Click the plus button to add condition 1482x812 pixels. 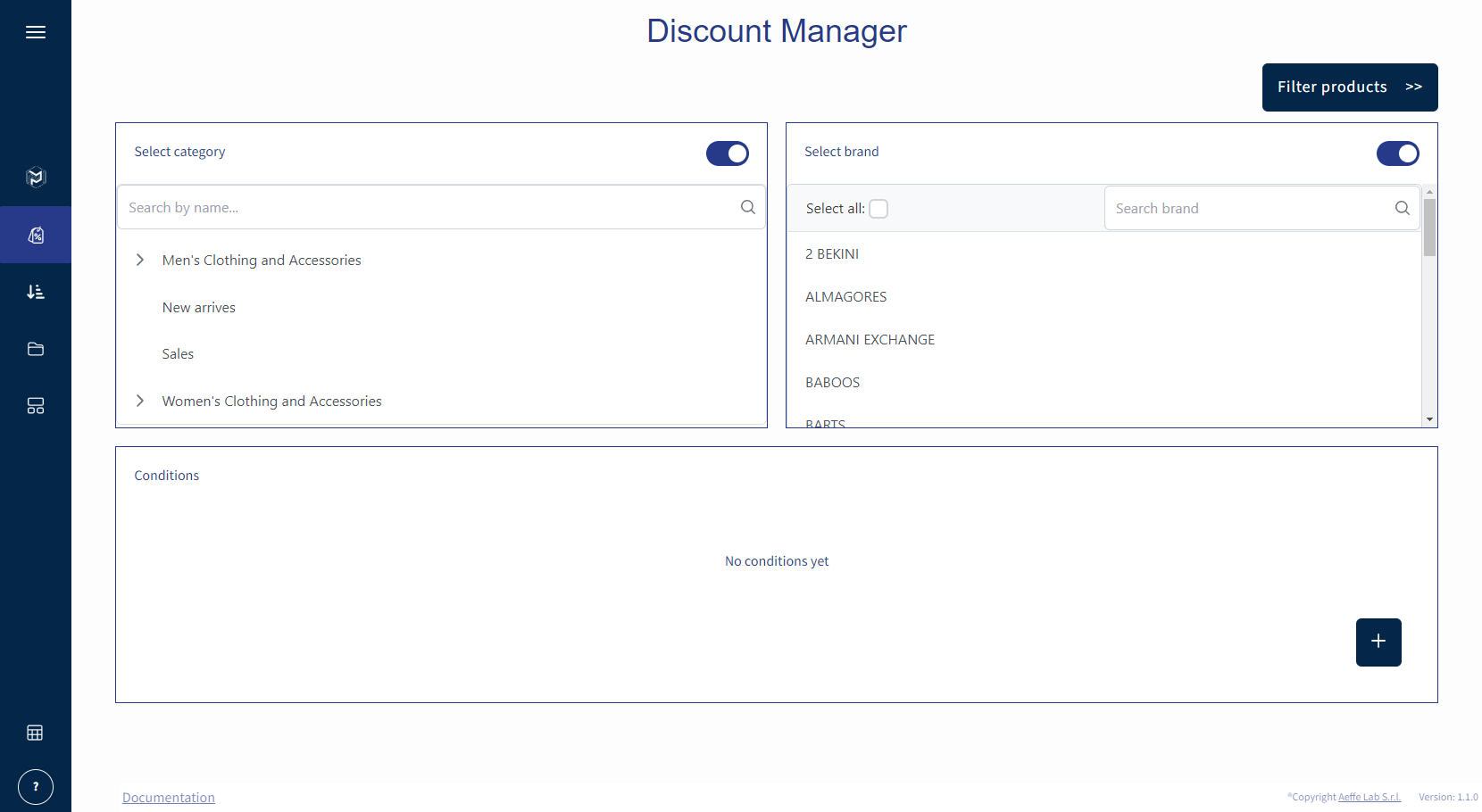tap(1378, 642)
